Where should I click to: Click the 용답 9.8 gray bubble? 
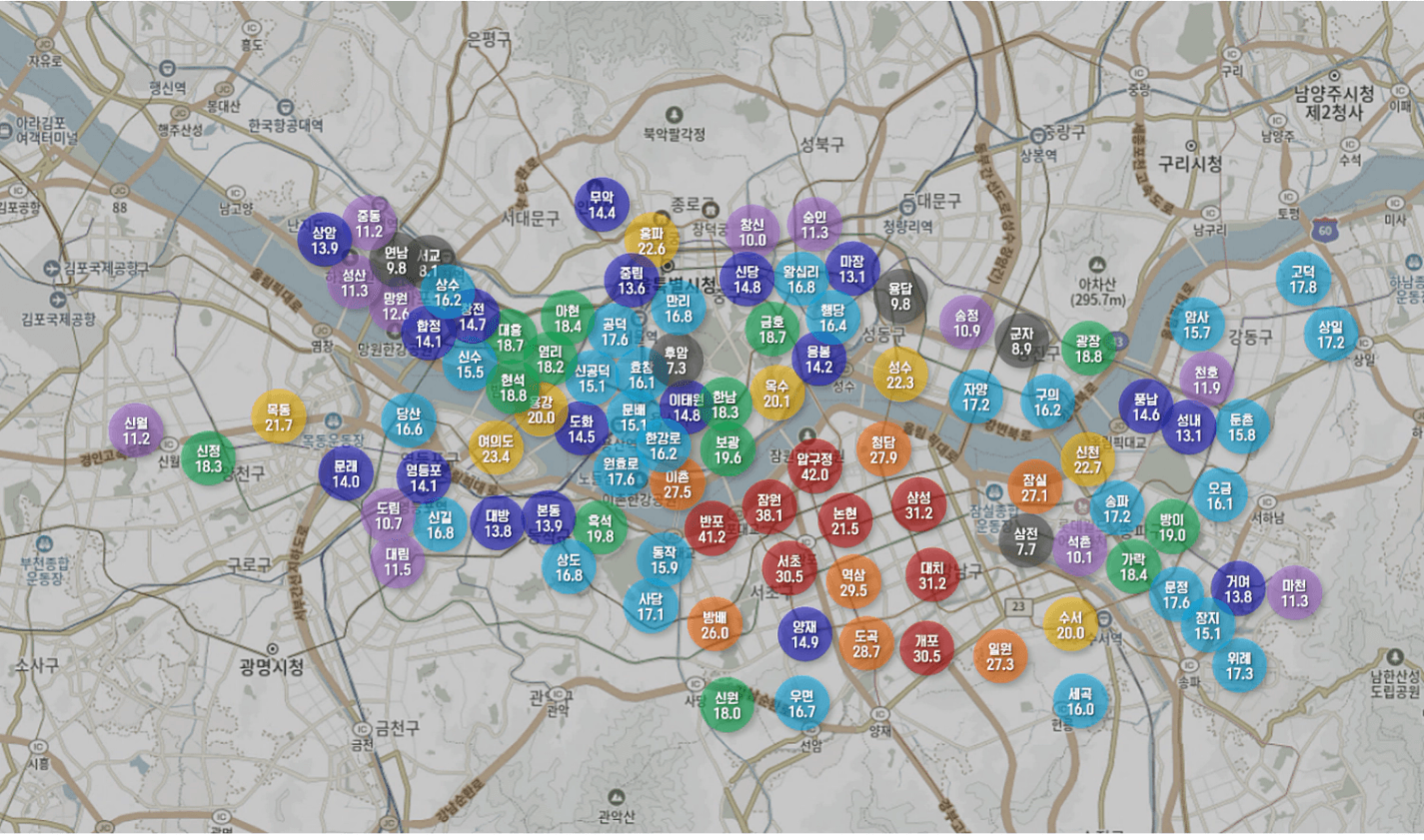coord(900,297)
